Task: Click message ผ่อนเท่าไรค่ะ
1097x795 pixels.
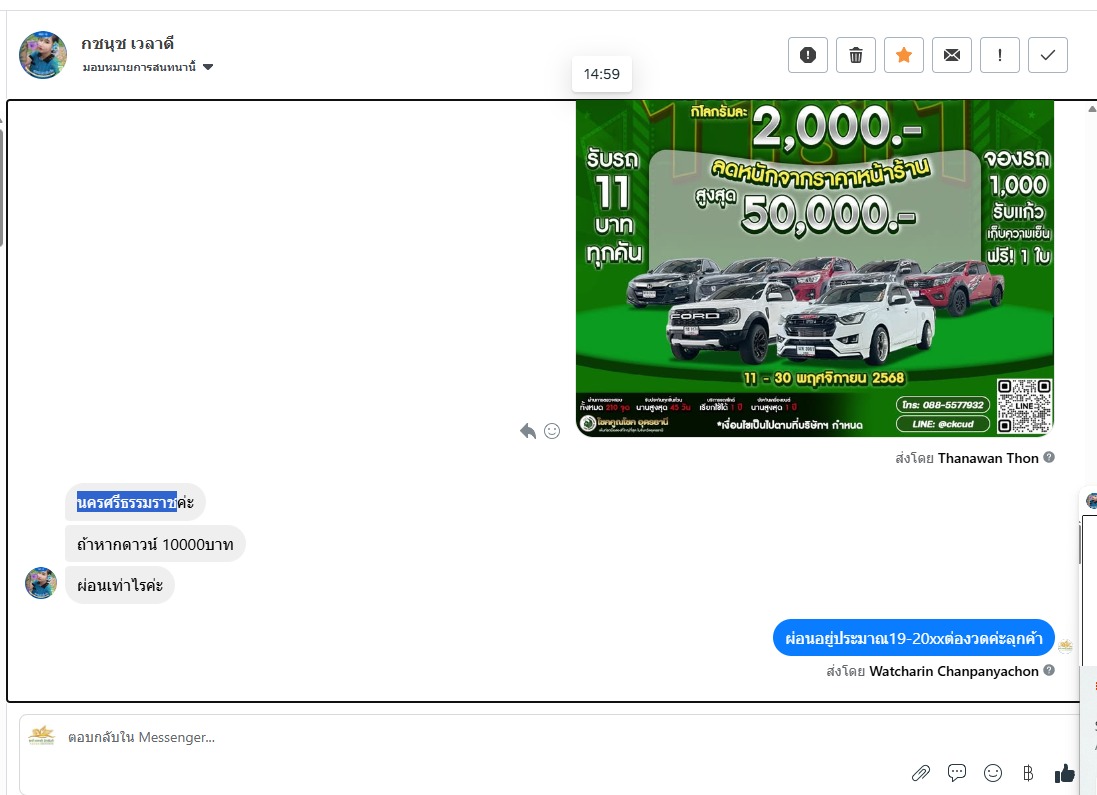Action: 120,585
